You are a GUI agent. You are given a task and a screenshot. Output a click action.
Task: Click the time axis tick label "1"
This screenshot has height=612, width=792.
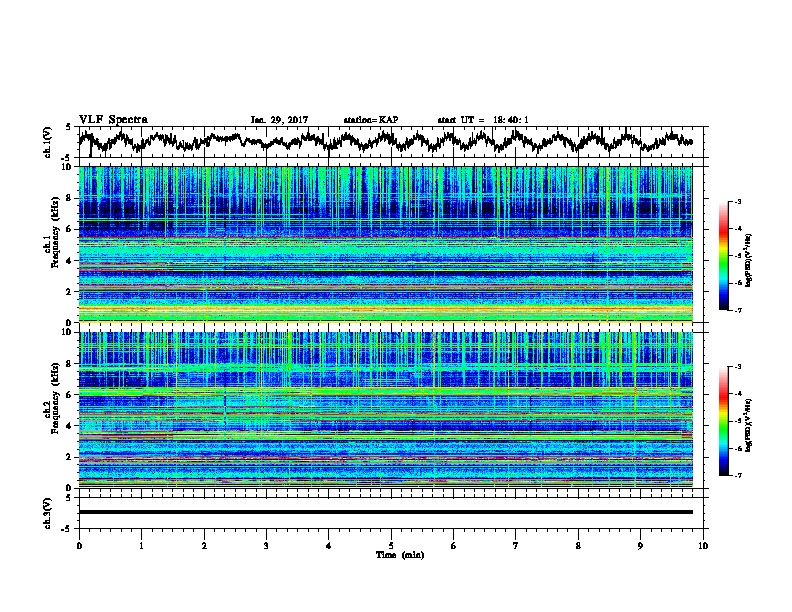pyautogui.click(x=141, y=546)
